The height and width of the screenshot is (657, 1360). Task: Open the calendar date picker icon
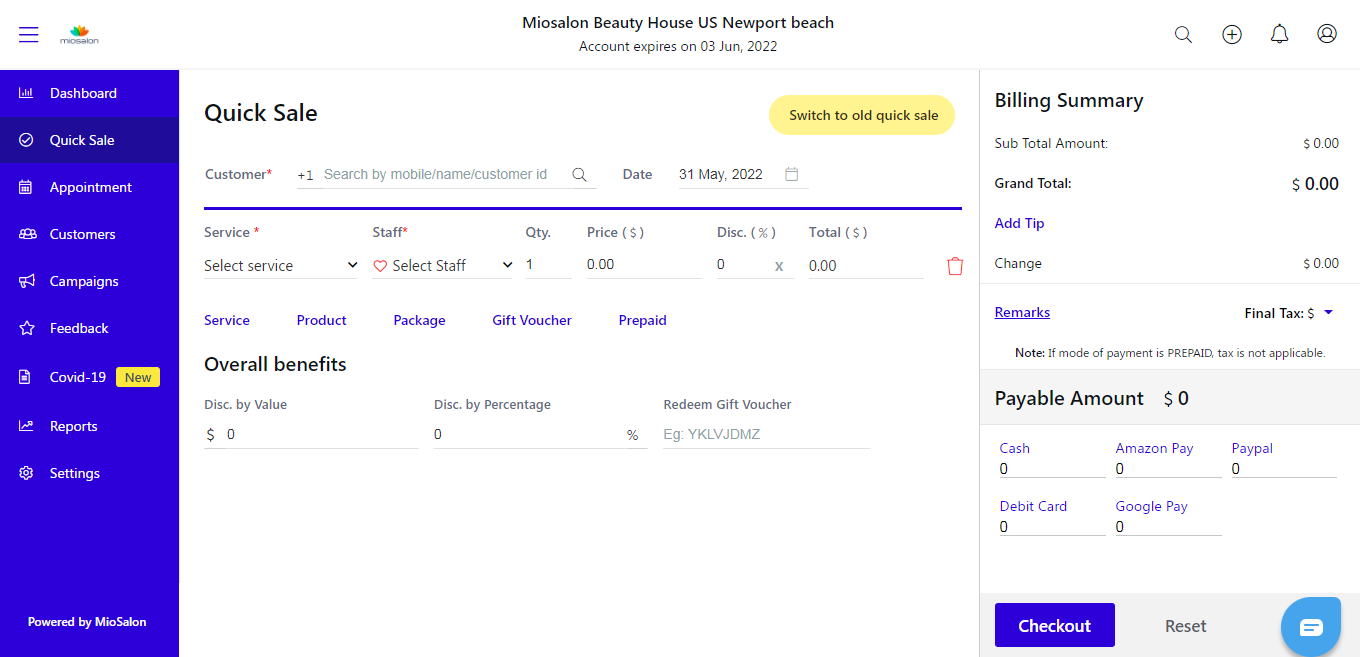(x=792, y=174)
